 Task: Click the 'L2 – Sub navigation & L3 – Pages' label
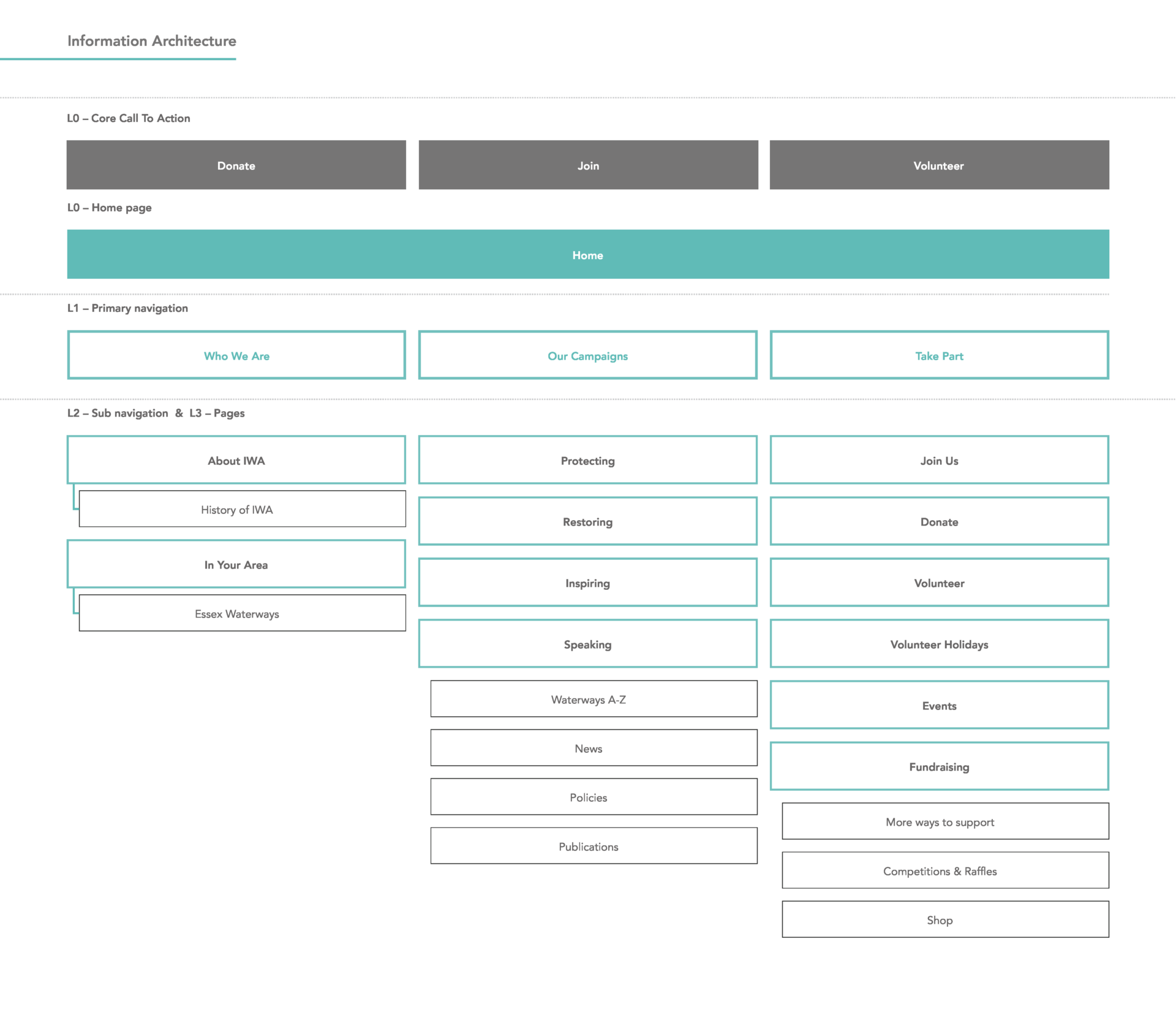pyautogui.click(x=156, y=413)
